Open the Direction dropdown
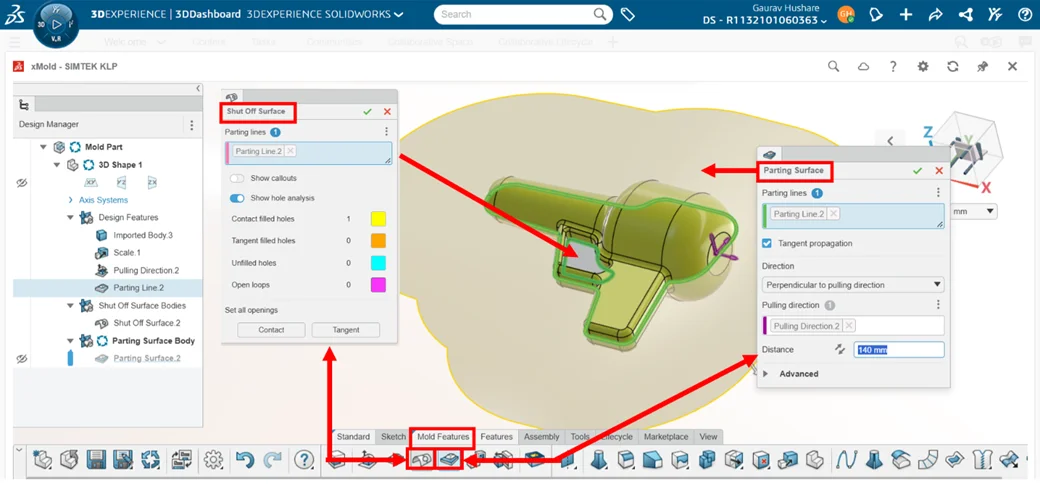 tap(853, 284)
